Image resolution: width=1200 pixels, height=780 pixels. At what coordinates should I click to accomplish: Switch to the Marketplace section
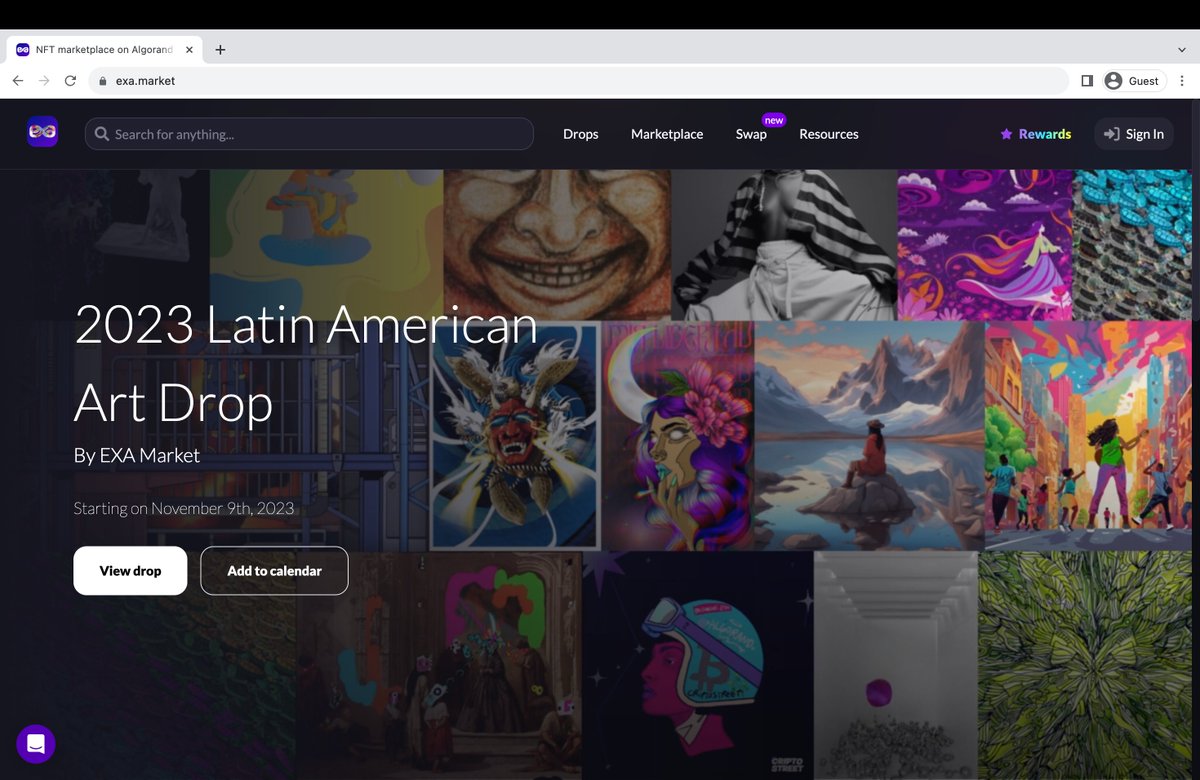pos(666,133)
